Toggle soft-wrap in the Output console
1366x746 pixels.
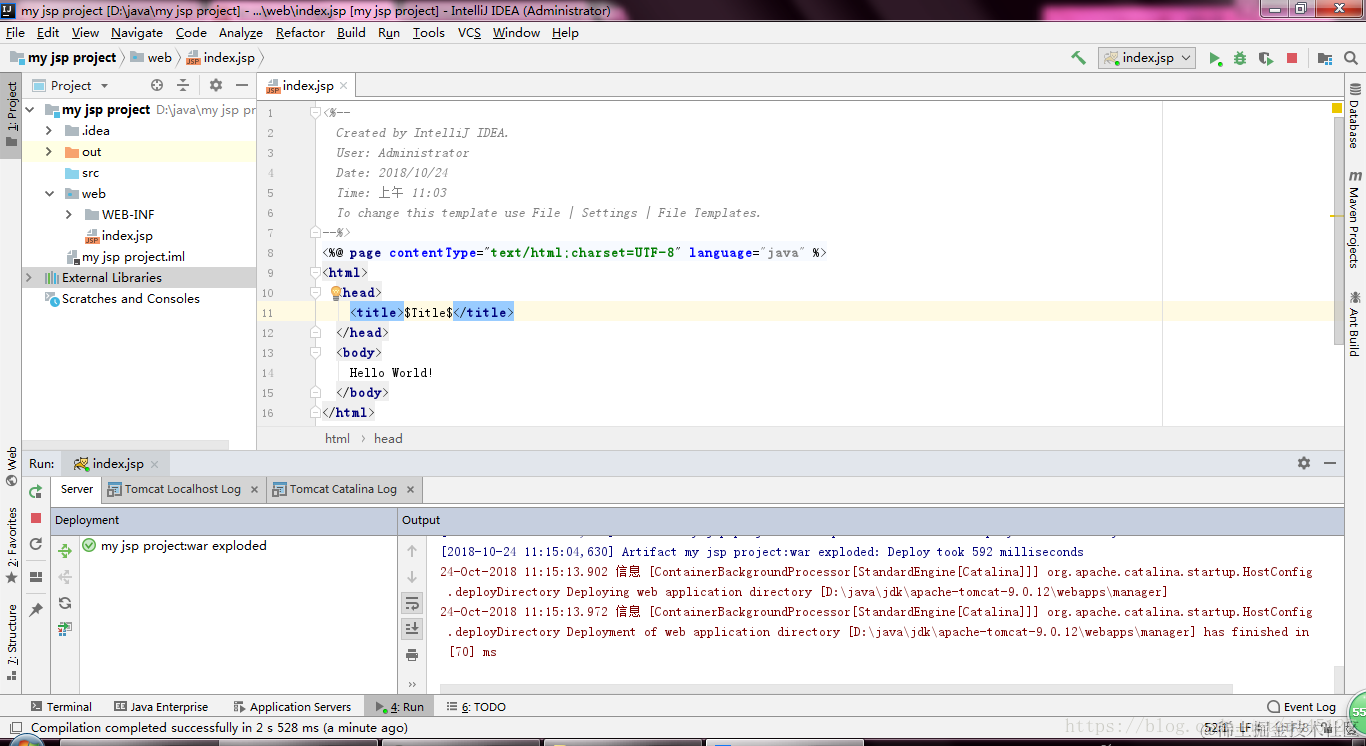[412, 603]
